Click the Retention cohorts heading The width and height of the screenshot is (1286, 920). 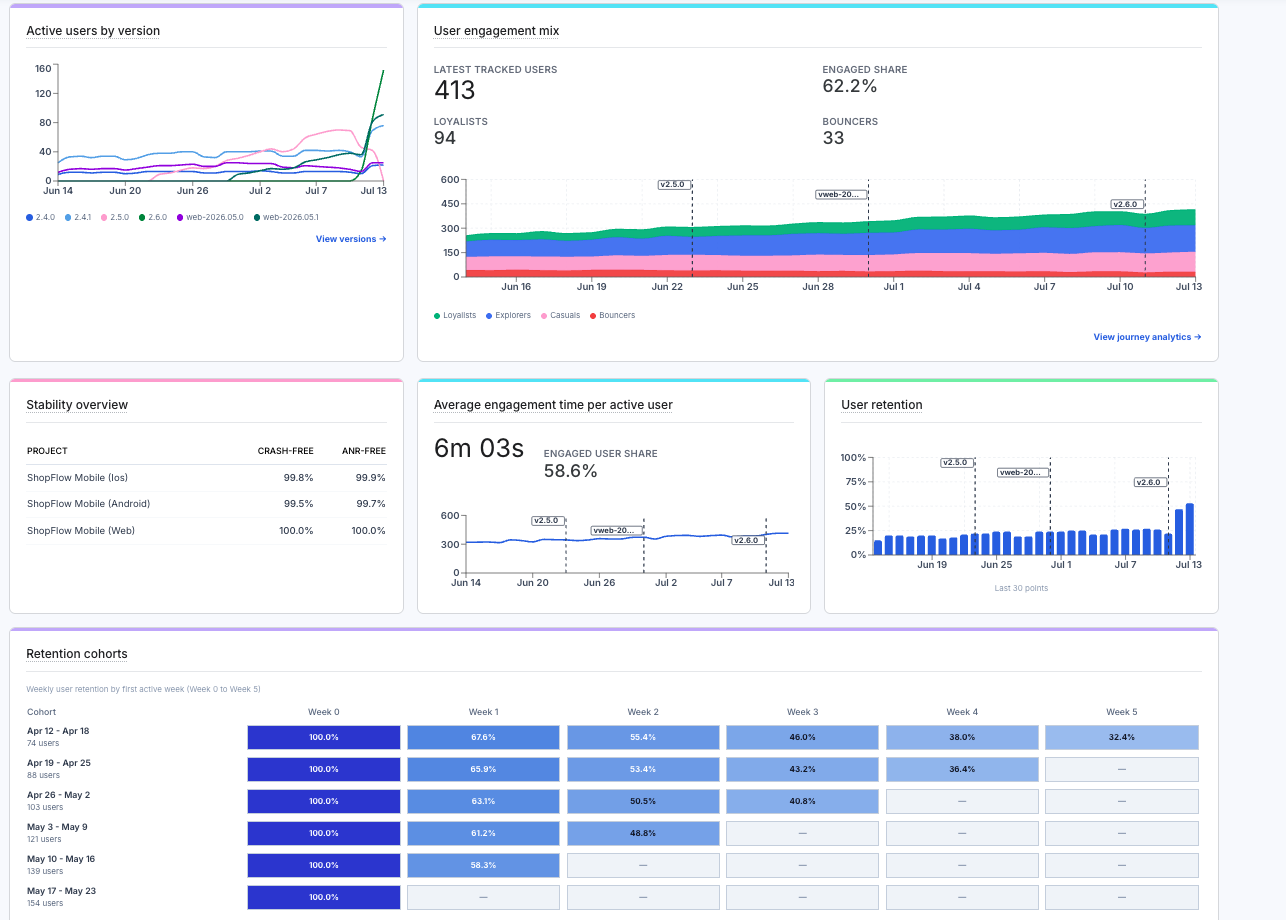coord(77,654)
